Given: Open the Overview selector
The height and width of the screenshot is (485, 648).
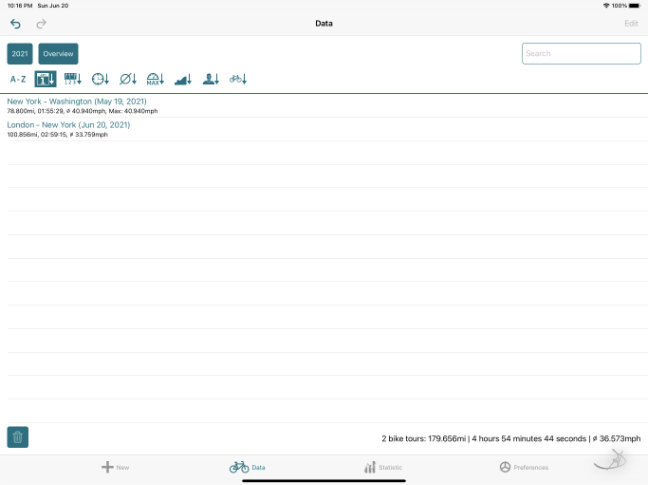Looking at the screenshot, I should [58, 54].
